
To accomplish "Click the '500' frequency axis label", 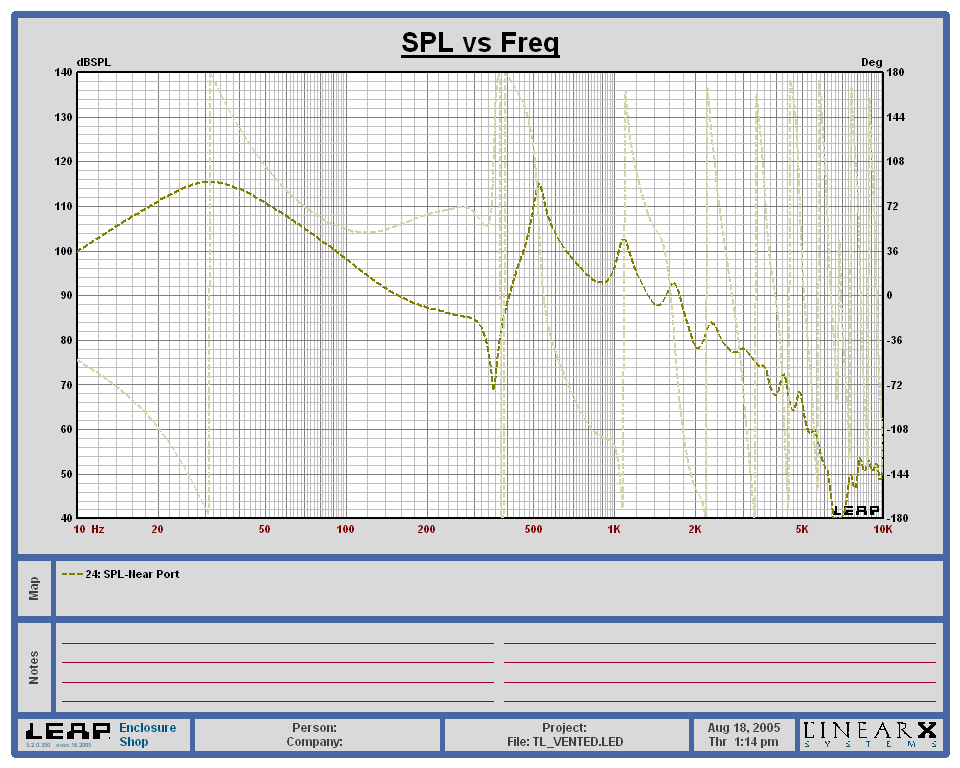I will point(533,529).
